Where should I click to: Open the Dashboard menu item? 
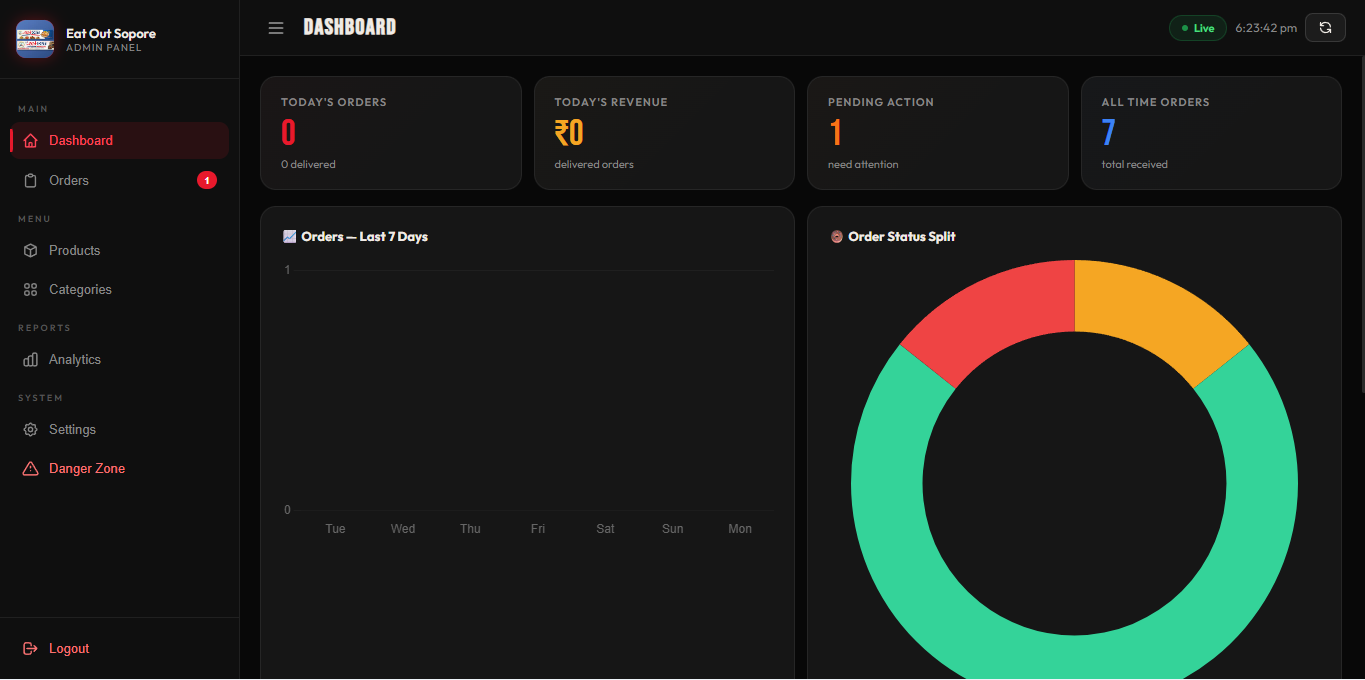click(x=120, y=141)
